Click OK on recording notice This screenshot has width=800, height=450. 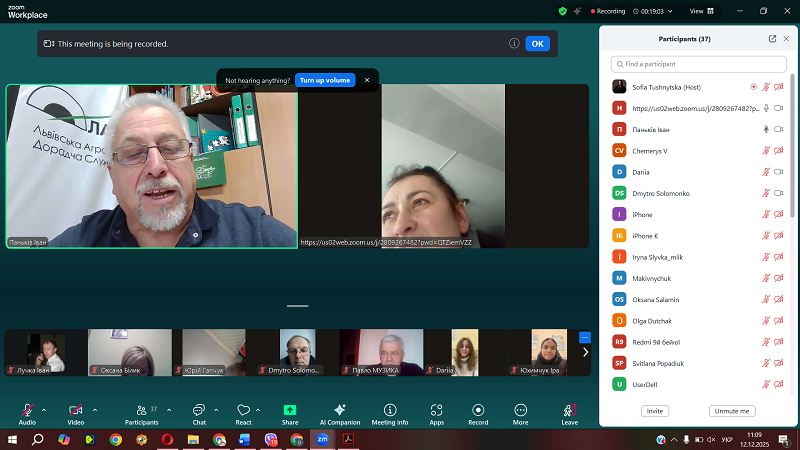pyautogui.click(x=537, y=44)
